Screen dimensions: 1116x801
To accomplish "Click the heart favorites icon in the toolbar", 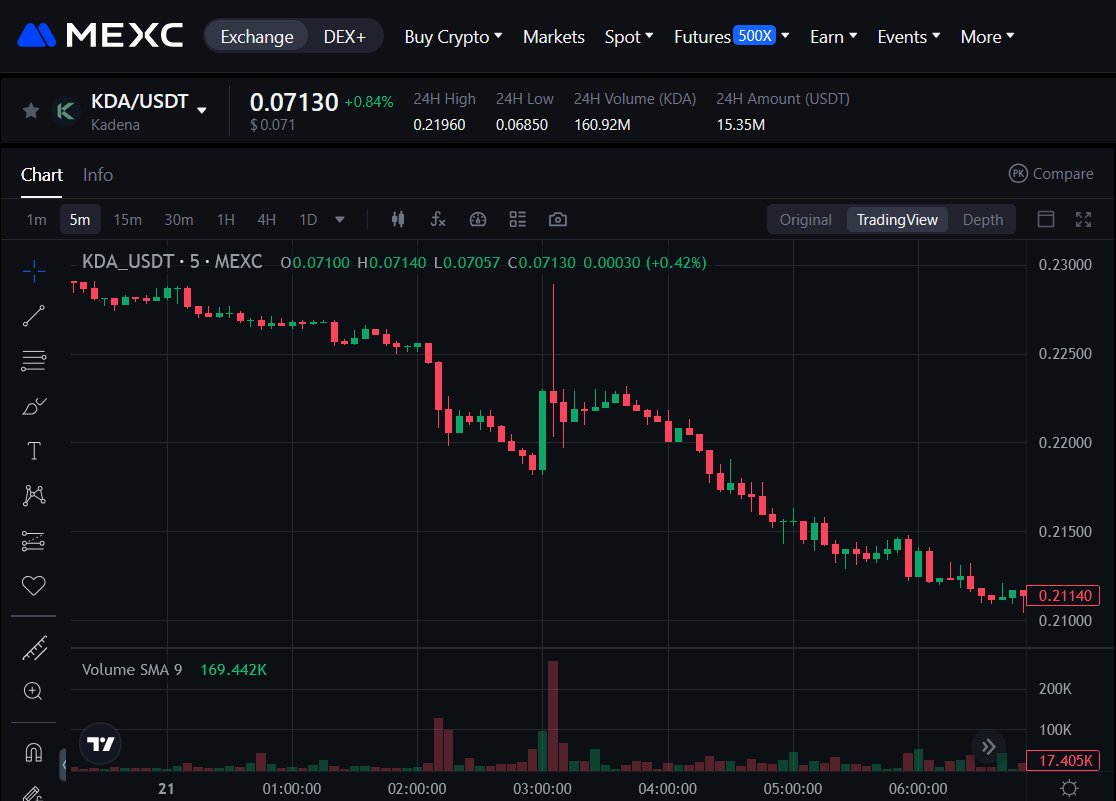I will [x=33, y=585].
